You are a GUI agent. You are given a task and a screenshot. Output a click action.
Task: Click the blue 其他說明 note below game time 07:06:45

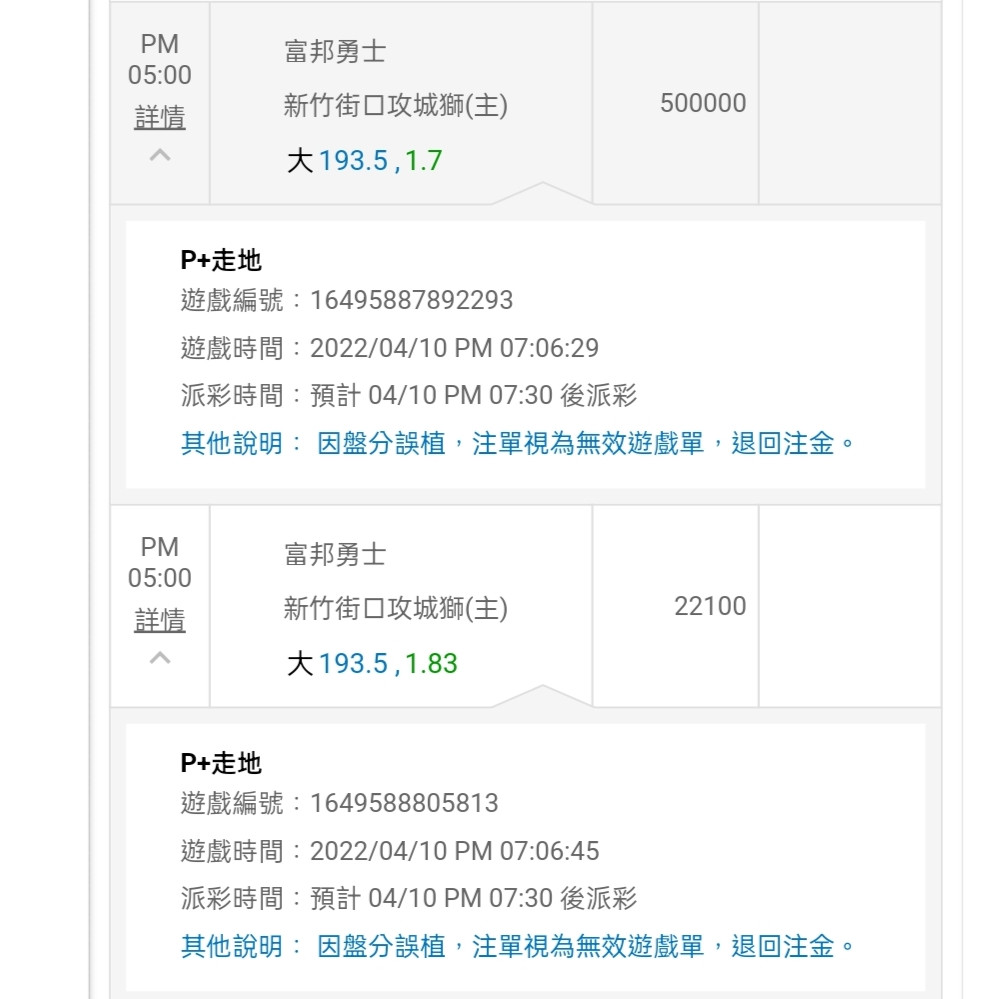pos(518,946)
